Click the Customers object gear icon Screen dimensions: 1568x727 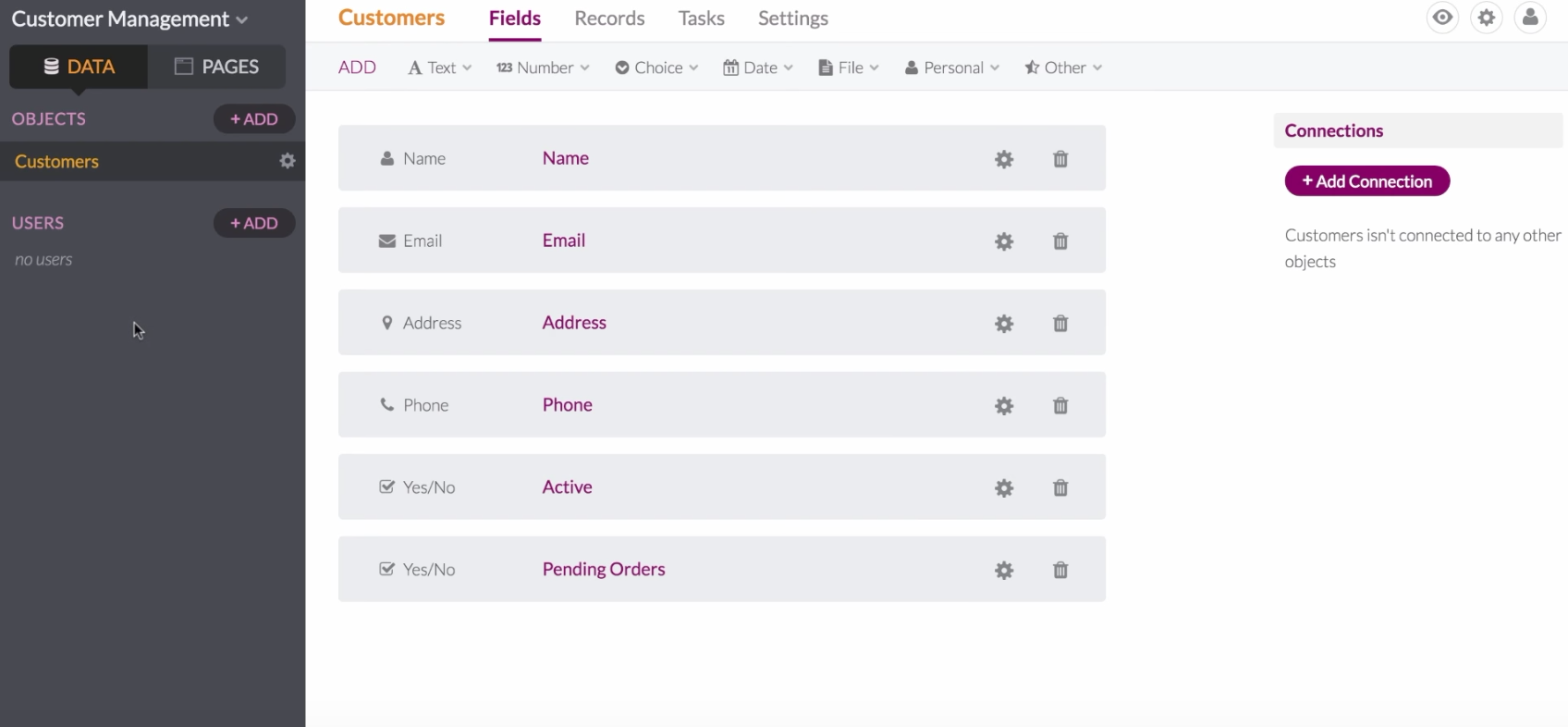(288, 161)
